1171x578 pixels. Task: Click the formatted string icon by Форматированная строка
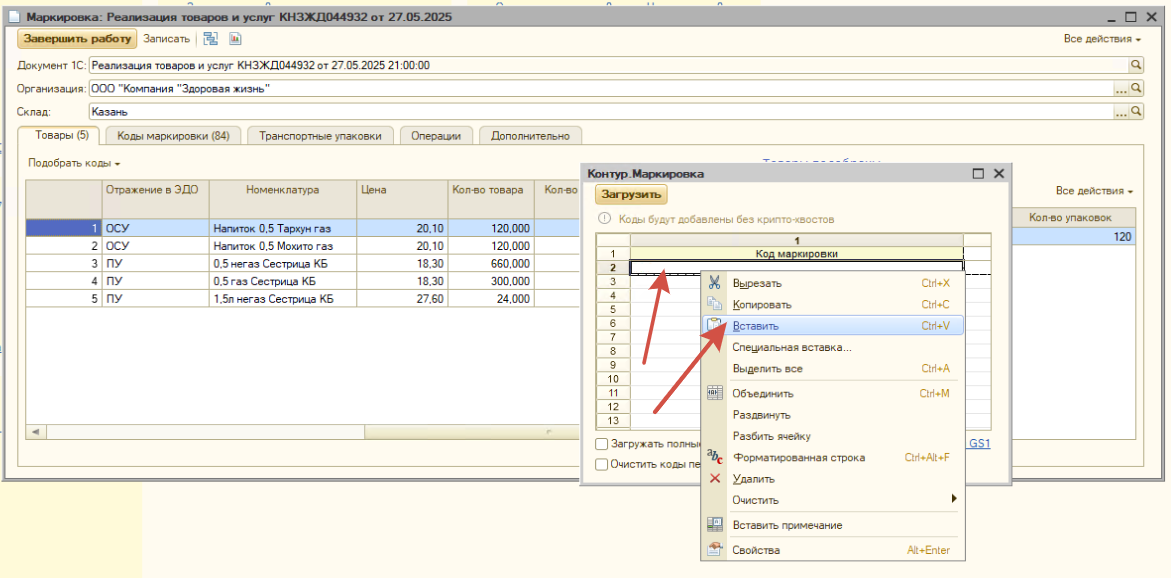click(715, 457)
